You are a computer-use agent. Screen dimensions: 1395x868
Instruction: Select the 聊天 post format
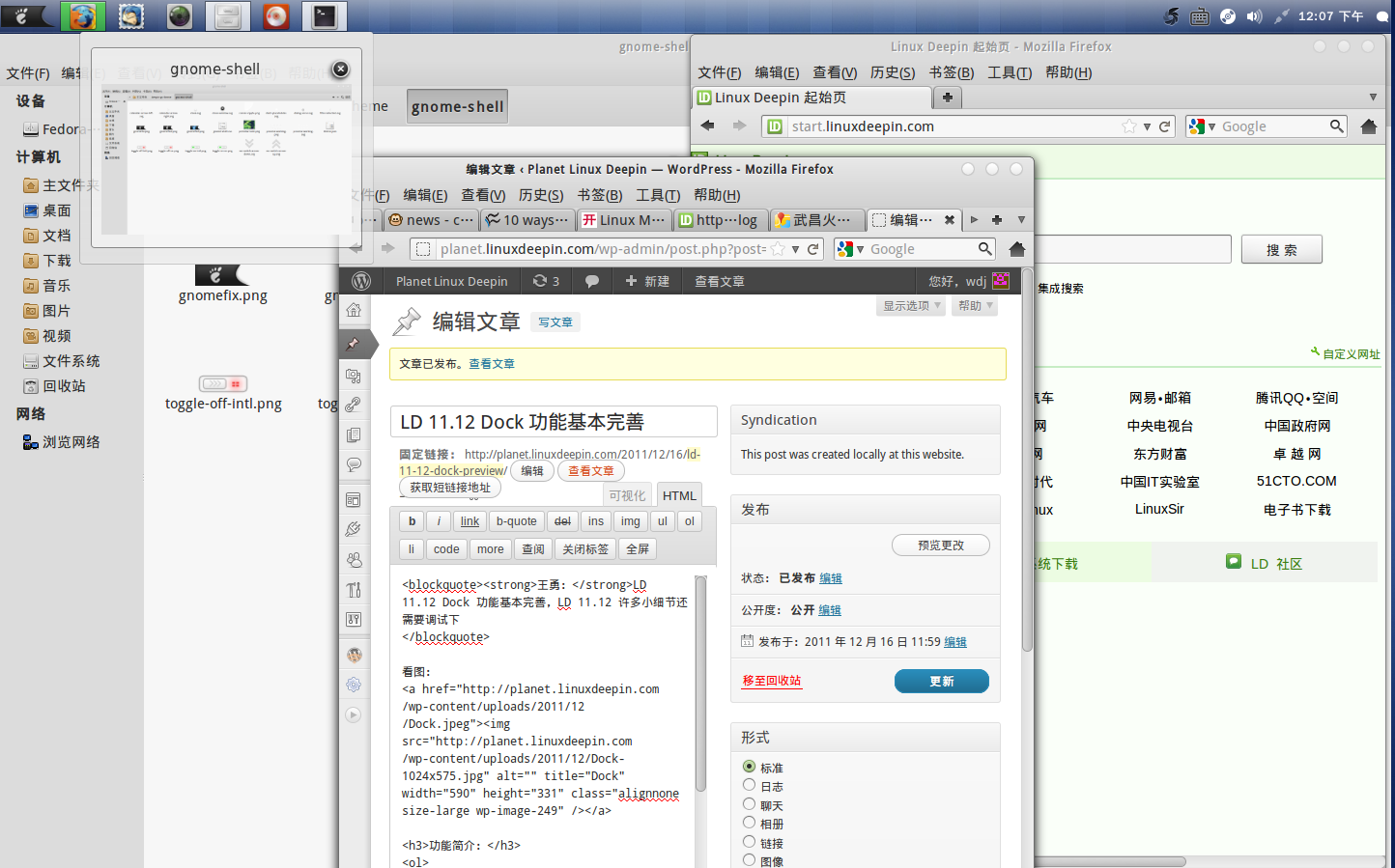click(x=749, y=803)
